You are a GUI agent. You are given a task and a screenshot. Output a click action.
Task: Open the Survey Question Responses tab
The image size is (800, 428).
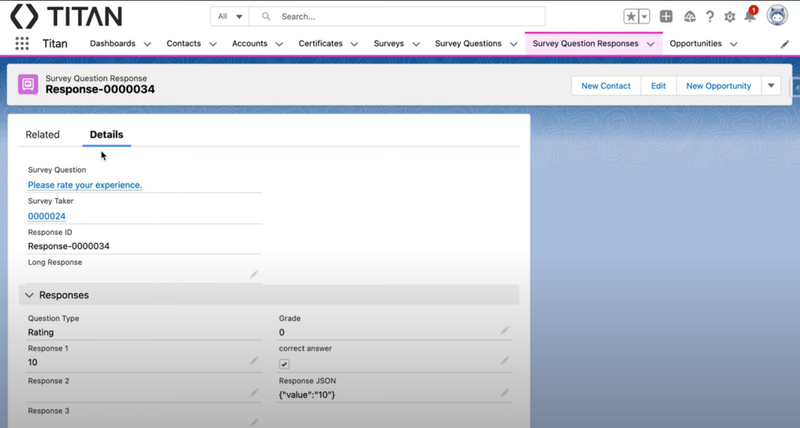(x=585, y=43)
